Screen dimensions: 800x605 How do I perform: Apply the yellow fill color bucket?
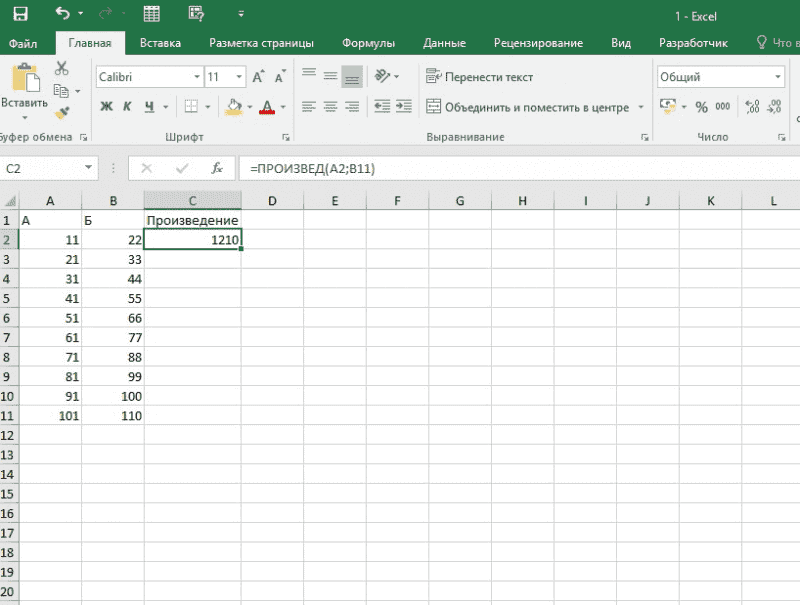(x=234, y=107)
